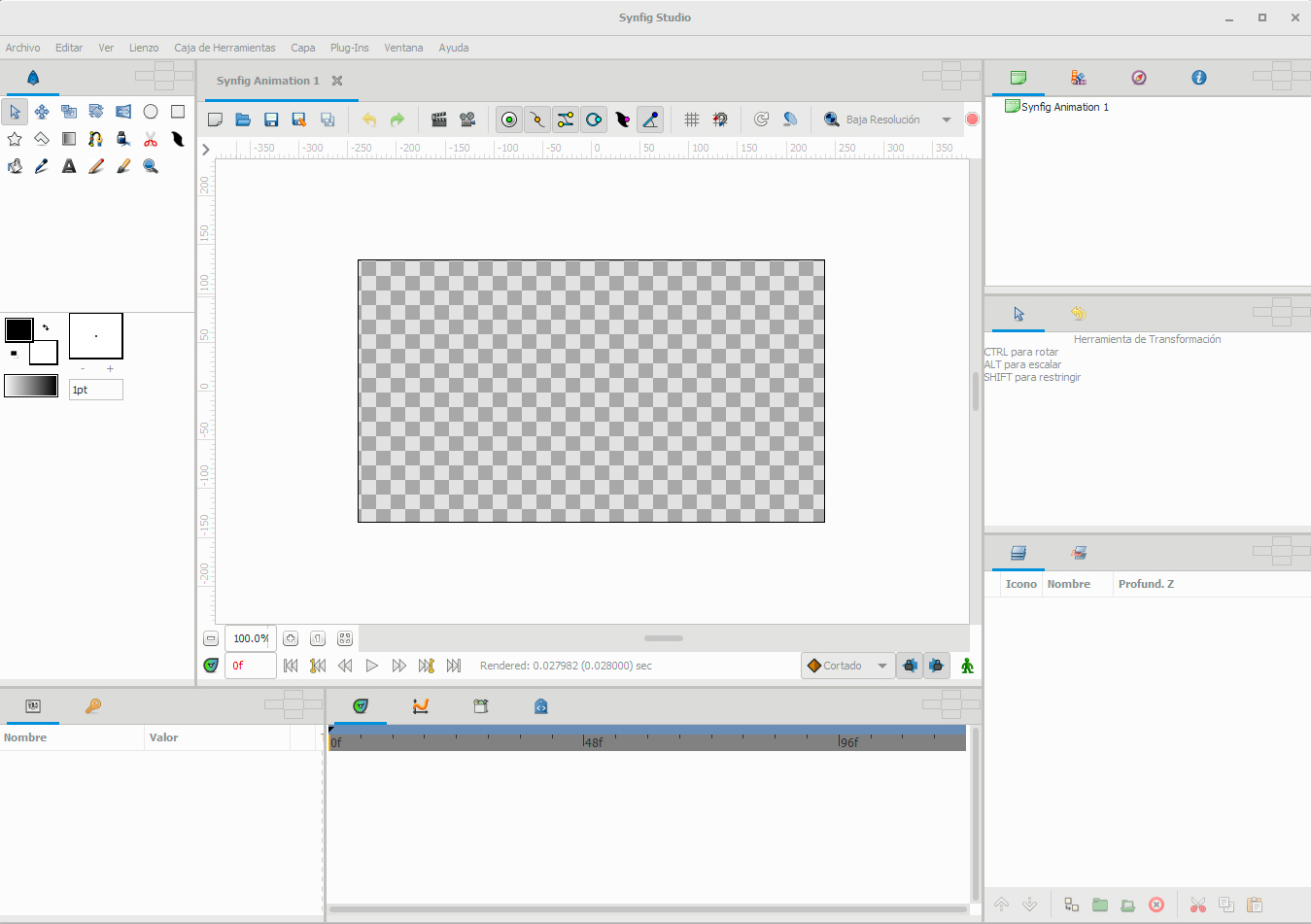Expand the rulers corner arrow menu

206,149
